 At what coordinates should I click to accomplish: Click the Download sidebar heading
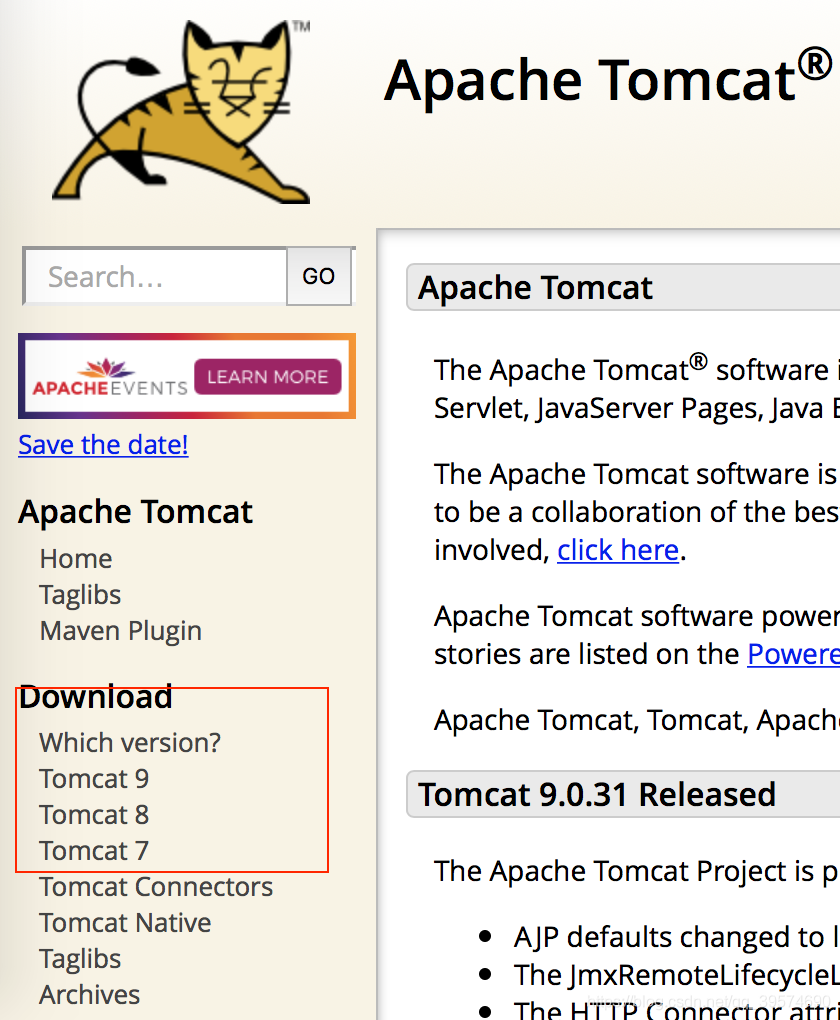pos(96,697)
